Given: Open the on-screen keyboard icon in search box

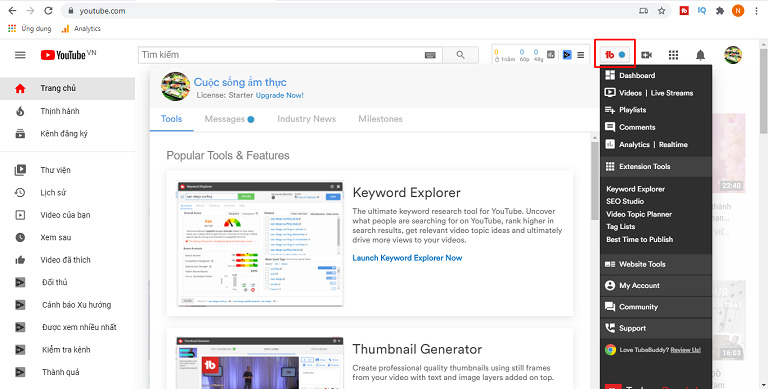Looking at the screenshot, I should point(430,55).
